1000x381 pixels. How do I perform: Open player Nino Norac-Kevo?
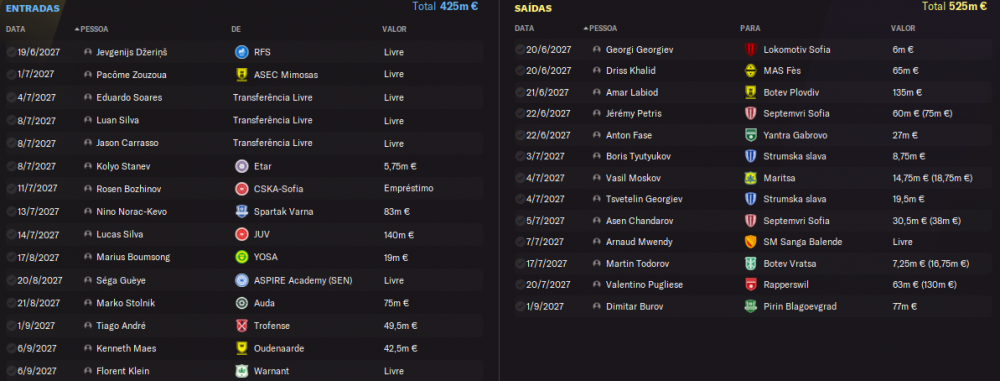(x=131, y=211)
